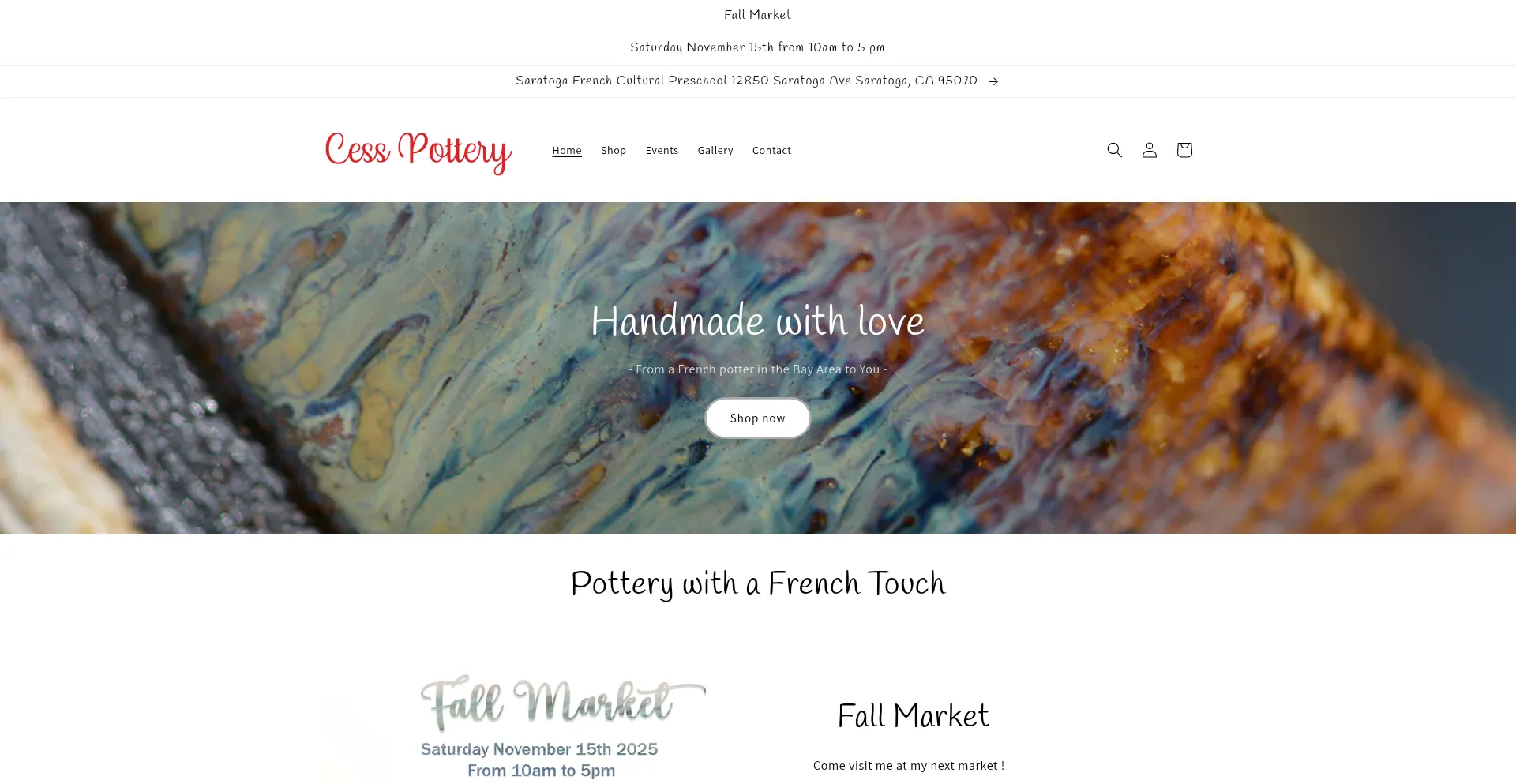Click the Handmade with love hero heading
Viewport: 1516px width, 784px height.
tap(757, 321)
